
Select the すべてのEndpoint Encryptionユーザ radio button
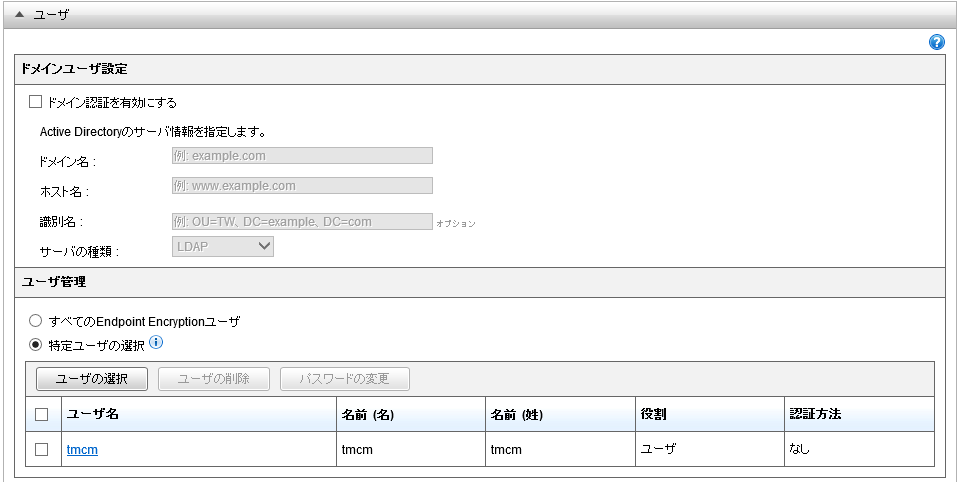point(36,322)
